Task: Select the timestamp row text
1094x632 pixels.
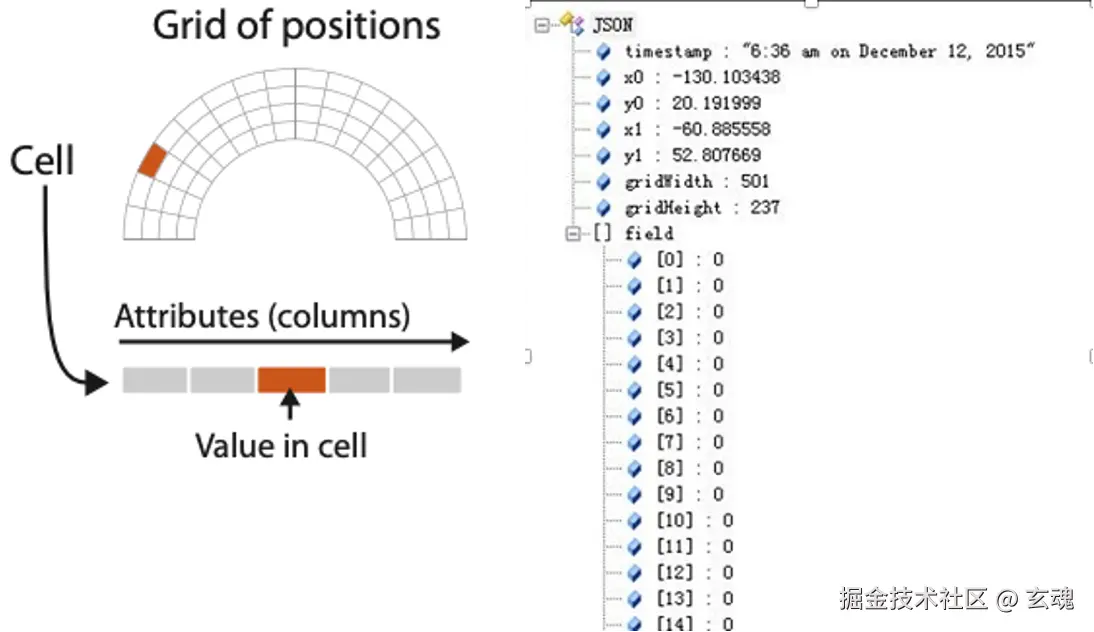Action: click(829, 52)
